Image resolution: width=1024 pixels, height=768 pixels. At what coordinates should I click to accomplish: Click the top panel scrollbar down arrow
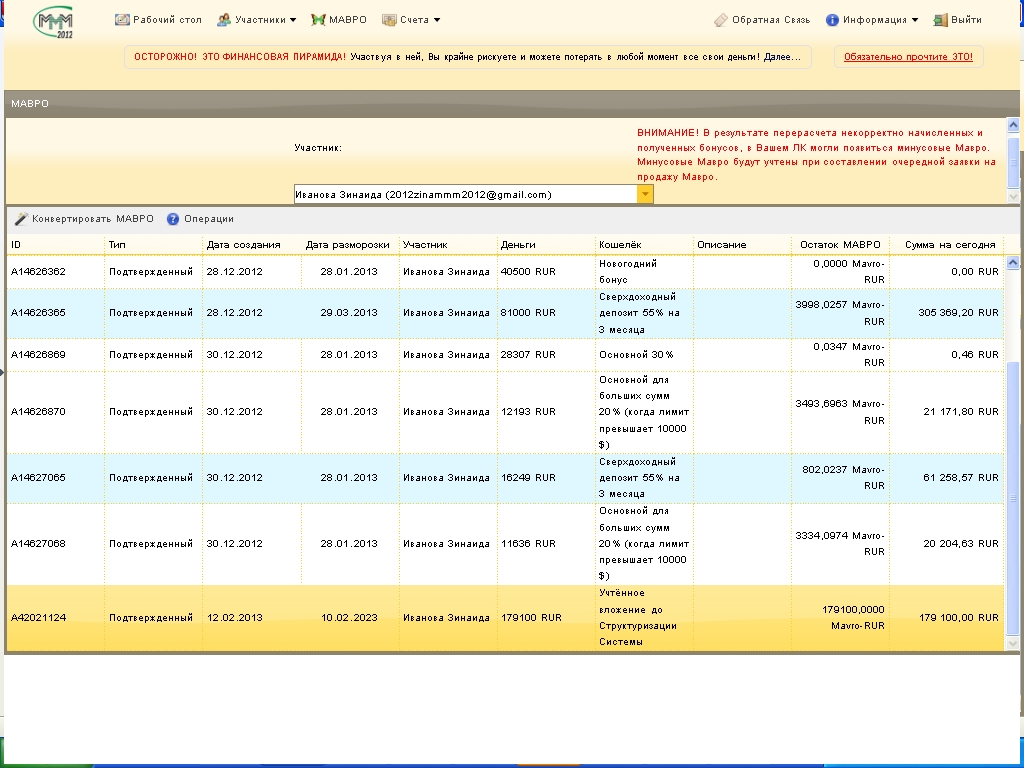1013,196
